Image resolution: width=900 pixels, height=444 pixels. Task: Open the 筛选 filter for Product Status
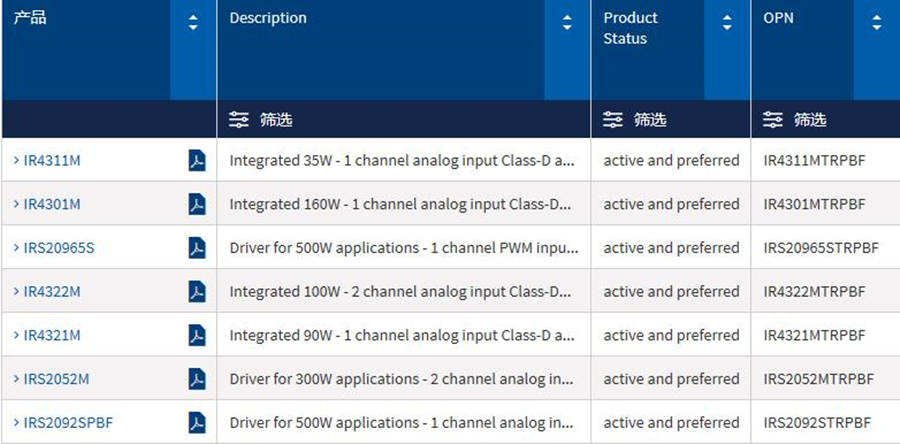point(635,120)
